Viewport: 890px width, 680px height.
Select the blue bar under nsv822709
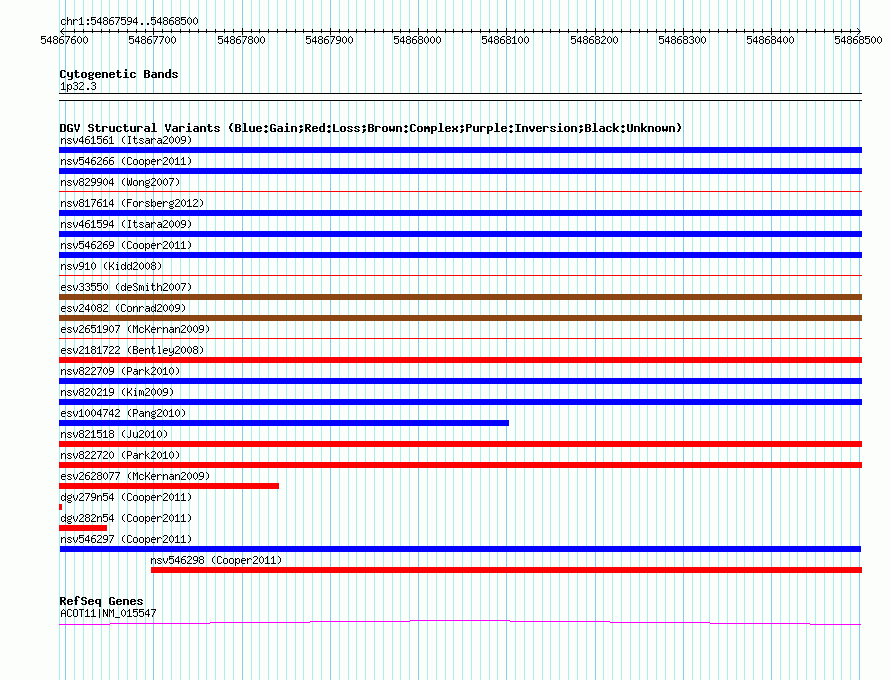[460, 381]
